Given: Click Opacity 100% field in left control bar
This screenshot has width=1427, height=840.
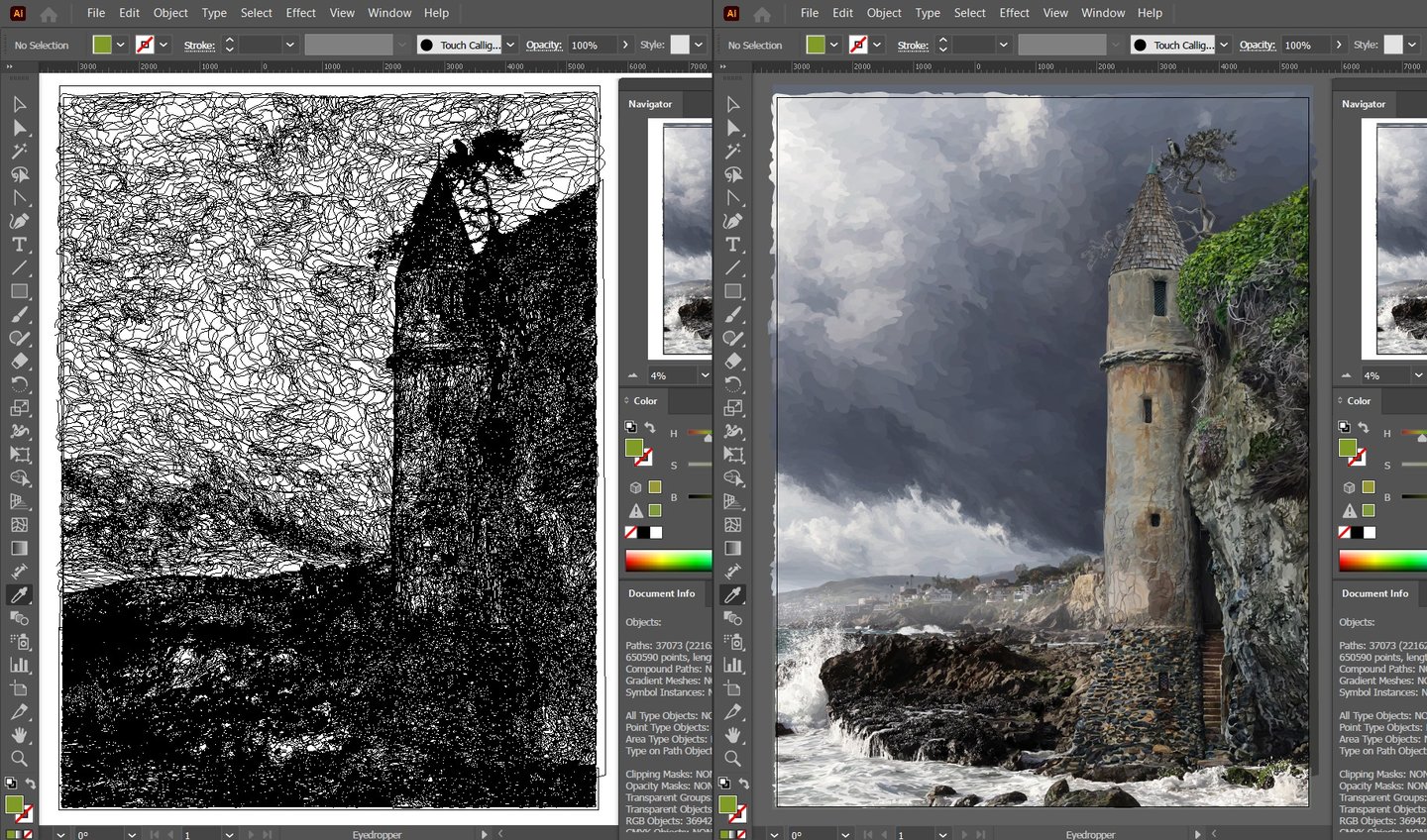Looking at the screenshot, I should coord(592,45).
